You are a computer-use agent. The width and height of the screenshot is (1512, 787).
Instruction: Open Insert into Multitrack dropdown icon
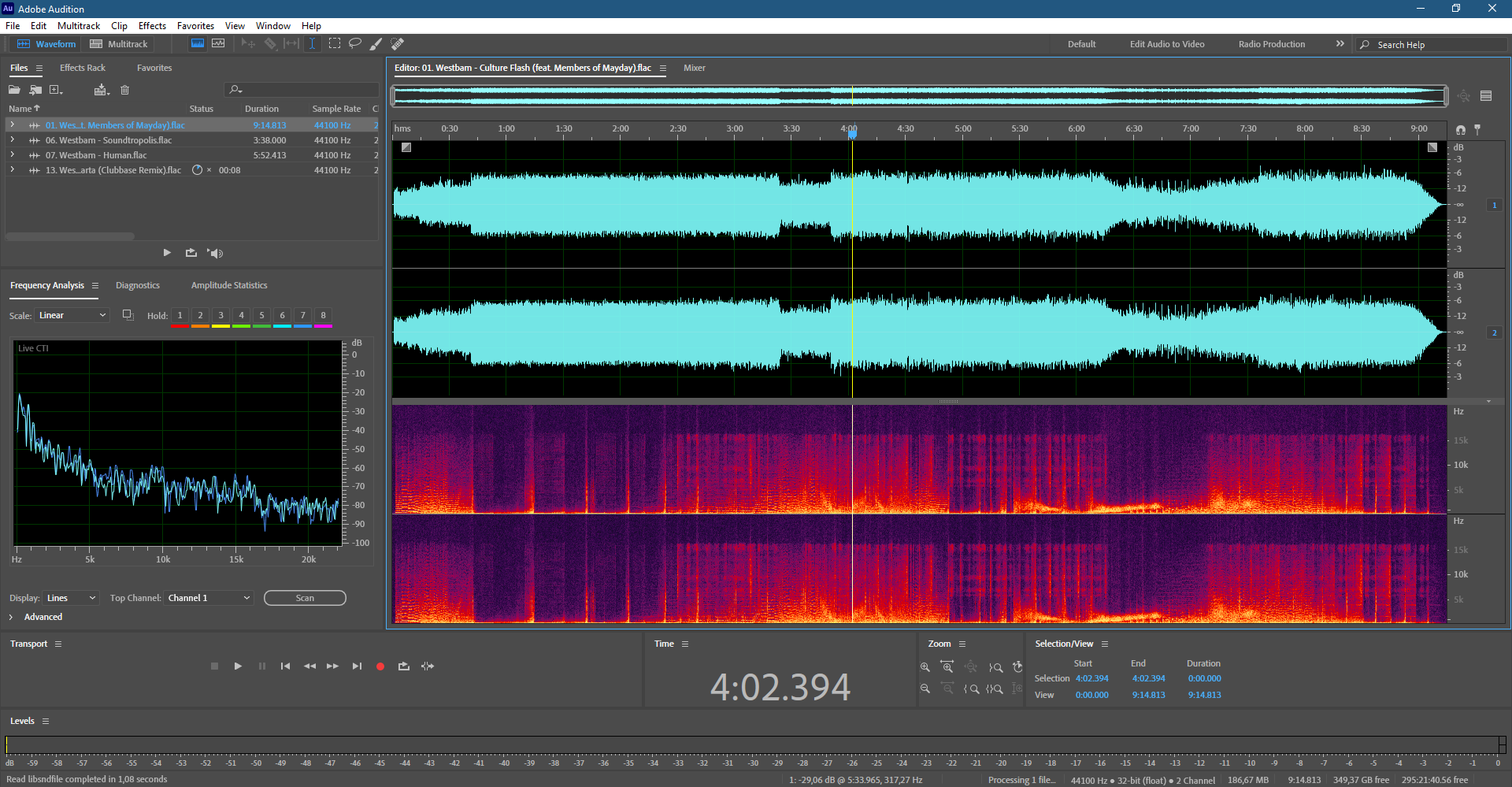[102, 90]
